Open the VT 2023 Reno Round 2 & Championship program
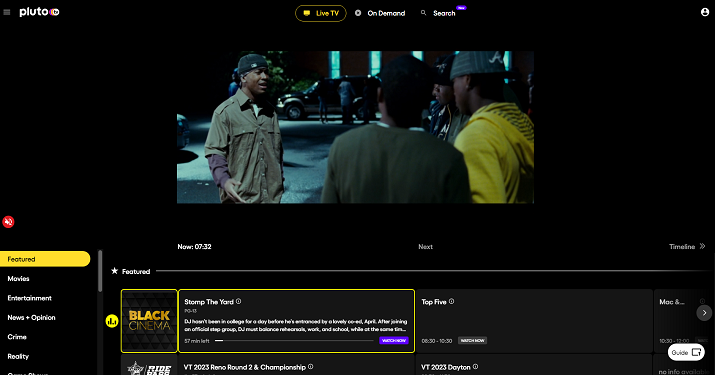This screenshot has height=375, width=715. coord(296,365)
